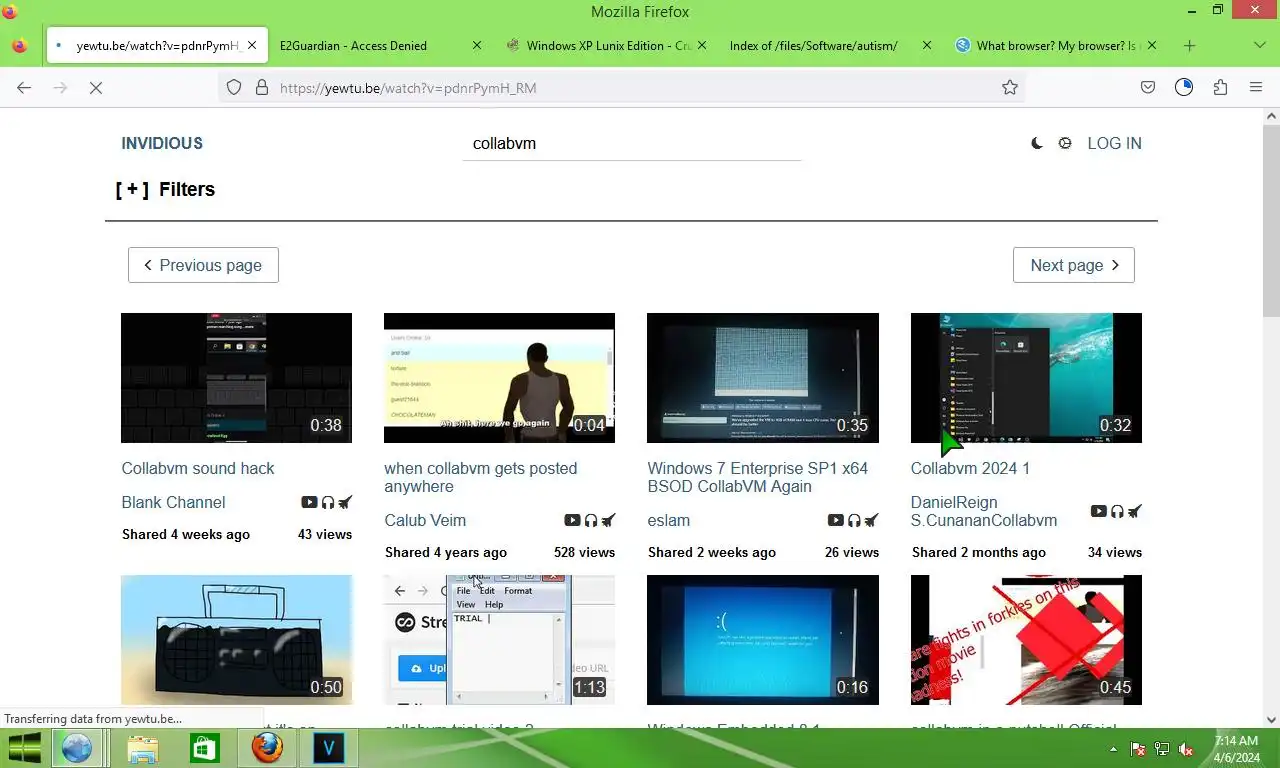Open audio mode for Collabvm sound hack
This screenshot has height=768, width=1280.
[328, 502]
